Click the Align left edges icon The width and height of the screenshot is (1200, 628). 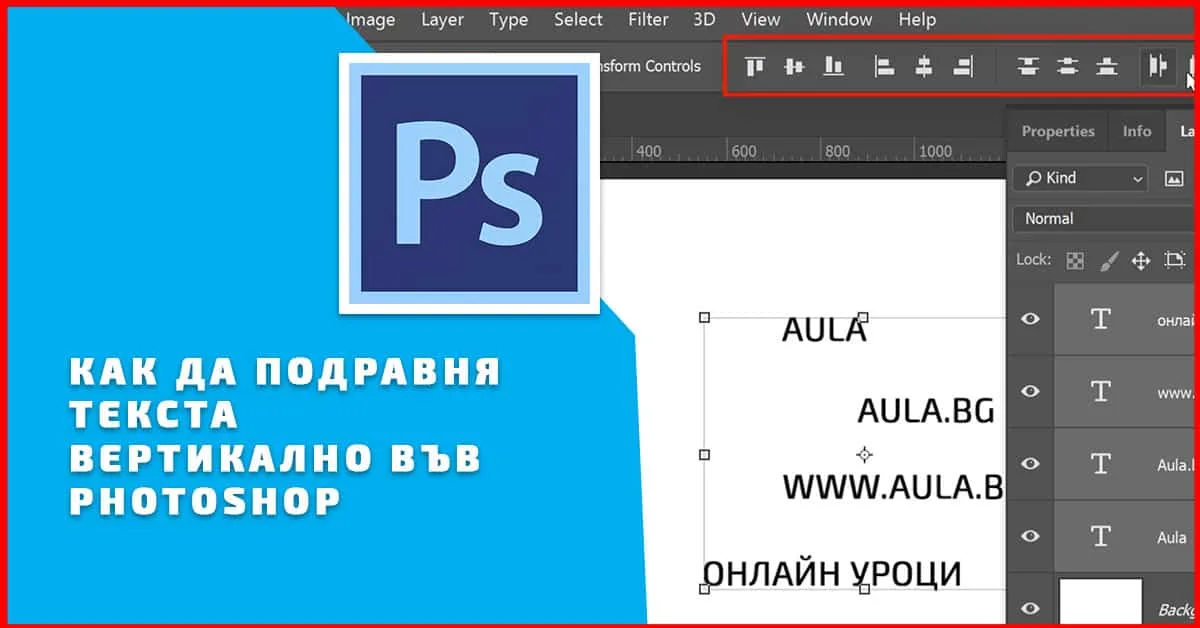click(884, 66)
